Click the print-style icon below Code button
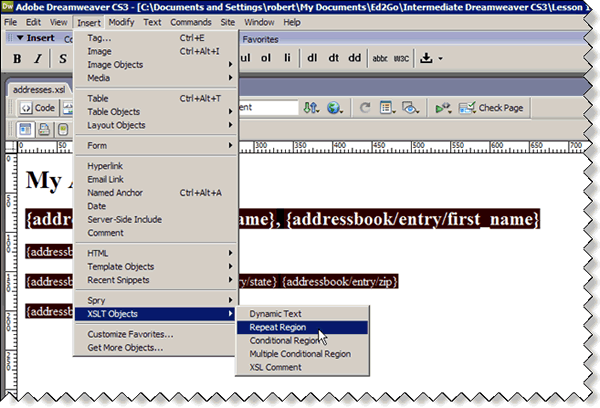600x408 pixels. click(44, 129)
